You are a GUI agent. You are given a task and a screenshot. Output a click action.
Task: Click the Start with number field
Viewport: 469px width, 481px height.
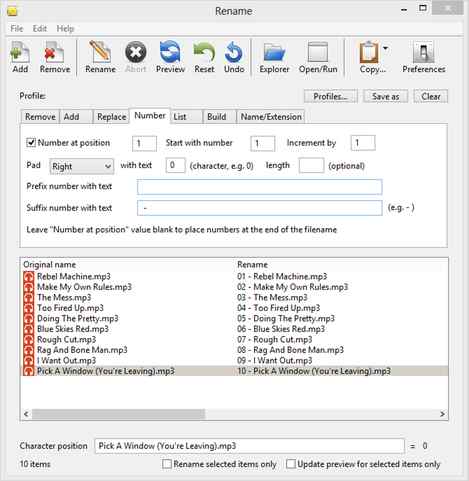click(x=263, y=143)
